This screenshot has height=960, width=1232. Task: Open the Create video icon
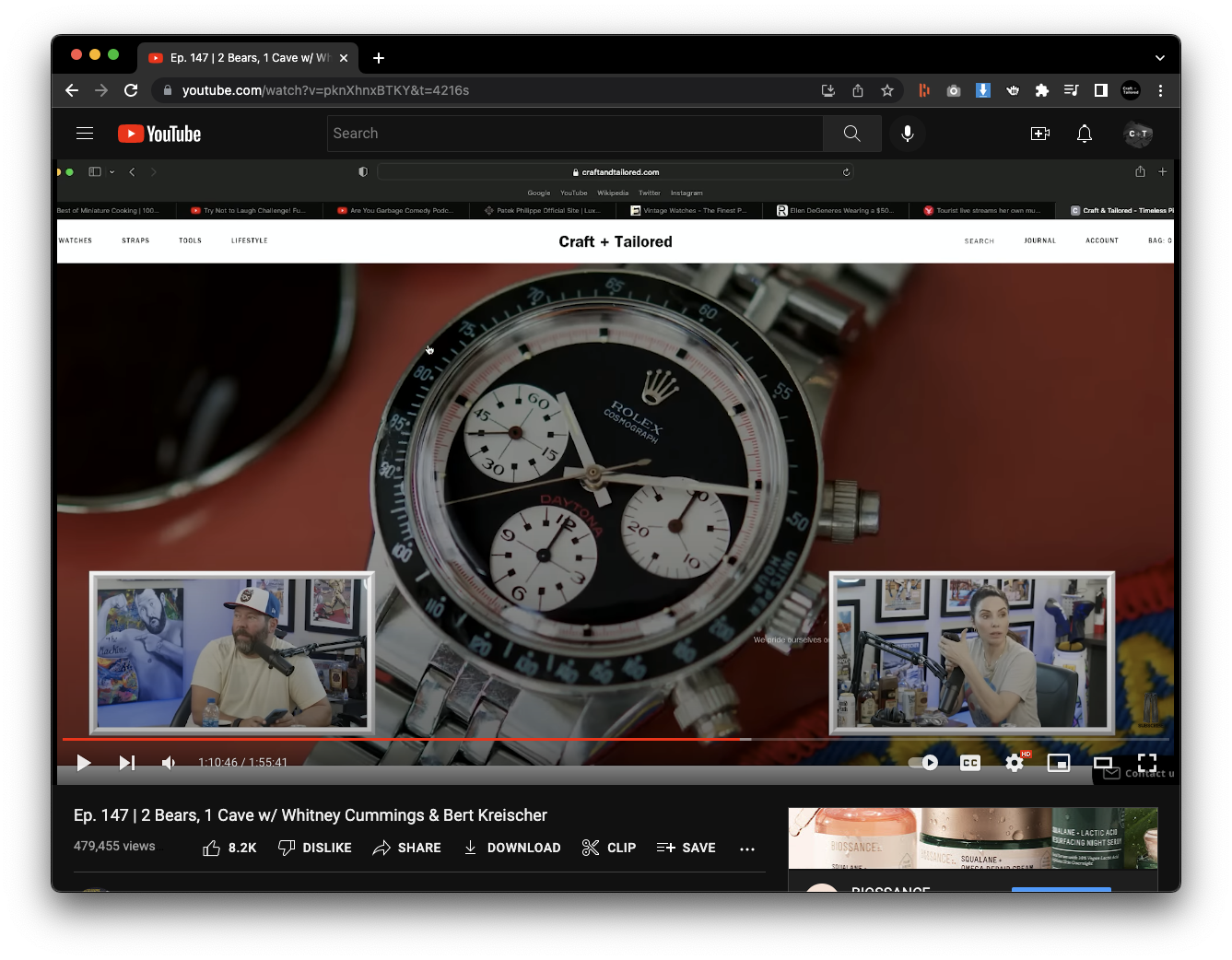click(1040, 134)
